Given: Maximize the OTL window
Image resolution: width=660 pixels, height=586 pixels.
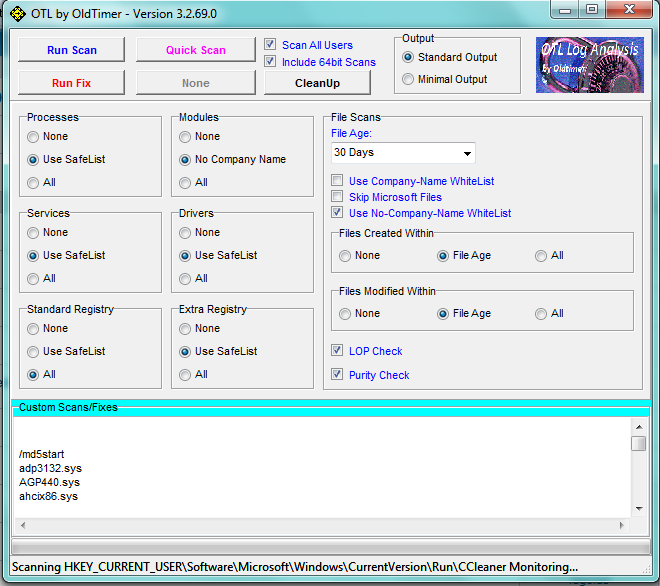Looking at the screenshot, I should 592,10.
